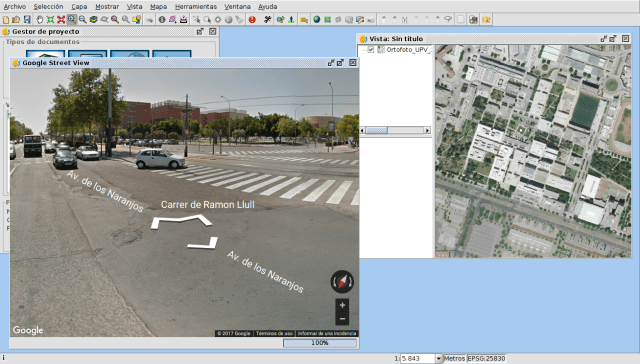Open the Ventana menu
Viewport: 640px width, 364px height.
[237, 7]
